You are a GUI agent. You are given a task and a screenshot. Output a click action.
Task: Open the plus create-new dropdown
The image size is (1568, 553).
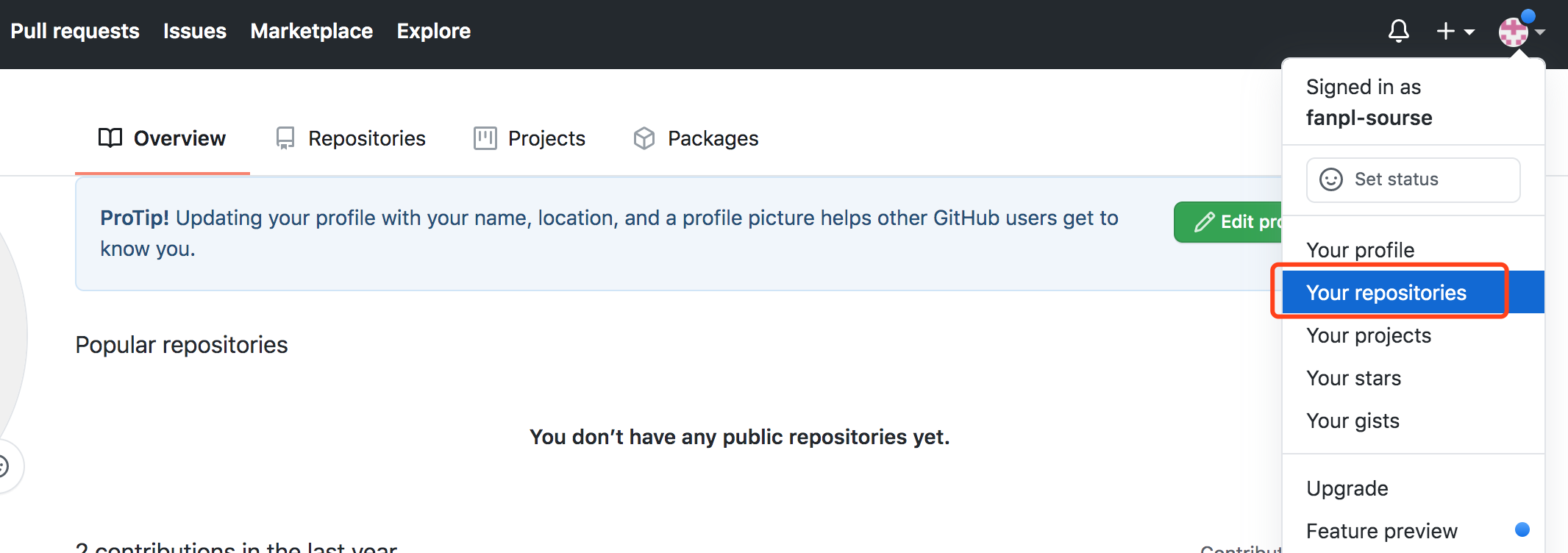pos(1455,31)
